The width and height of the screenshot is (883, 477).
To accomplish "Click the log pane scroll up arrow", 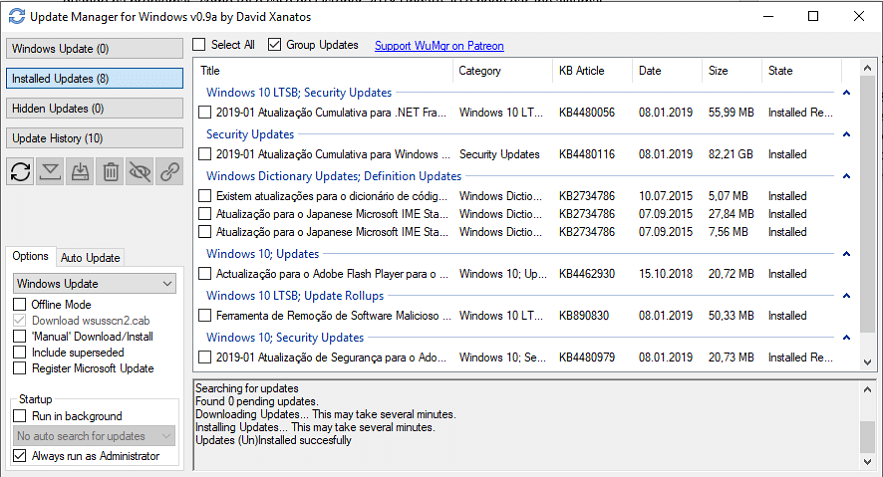I will click(867, 389).
